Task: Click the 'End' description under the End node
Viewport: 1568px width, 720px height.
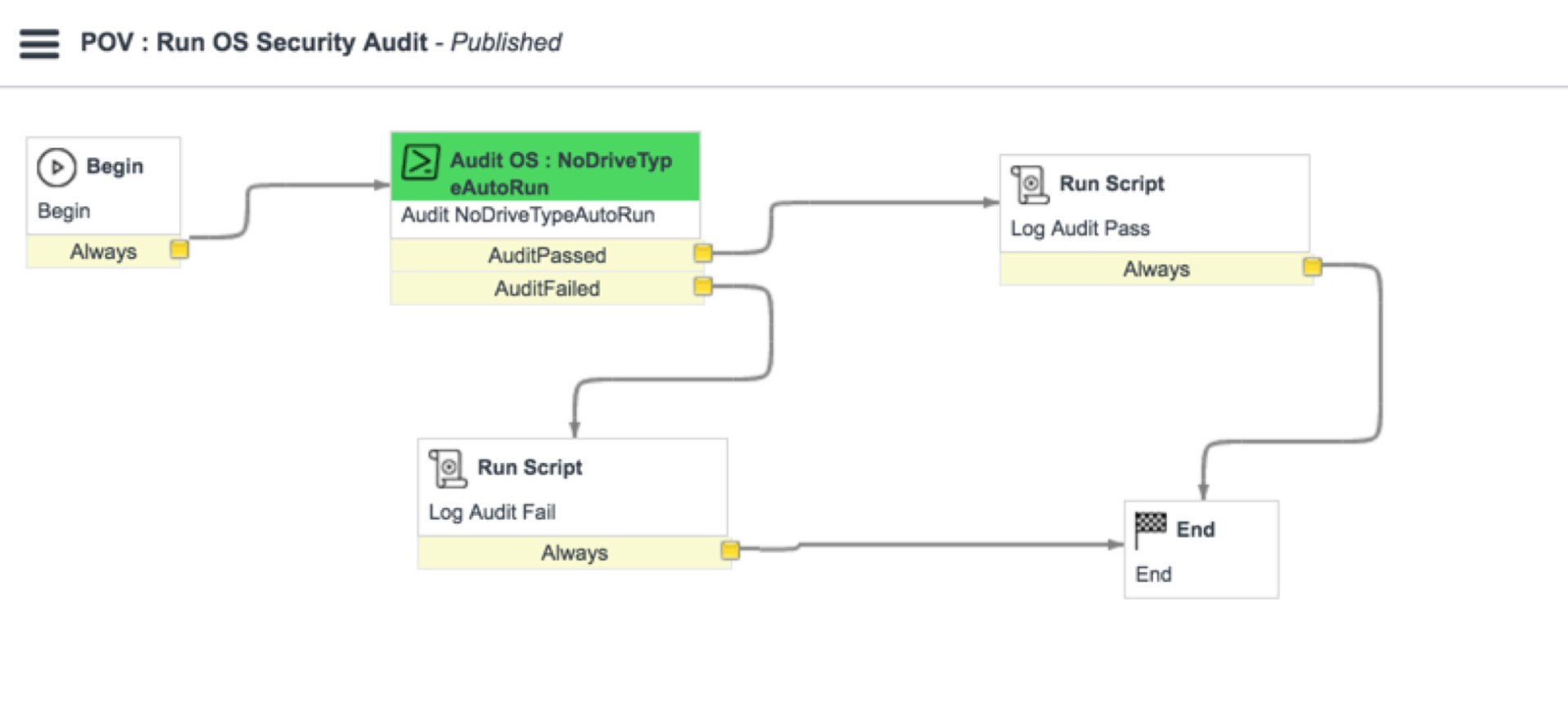Action: coord(1153,575)
